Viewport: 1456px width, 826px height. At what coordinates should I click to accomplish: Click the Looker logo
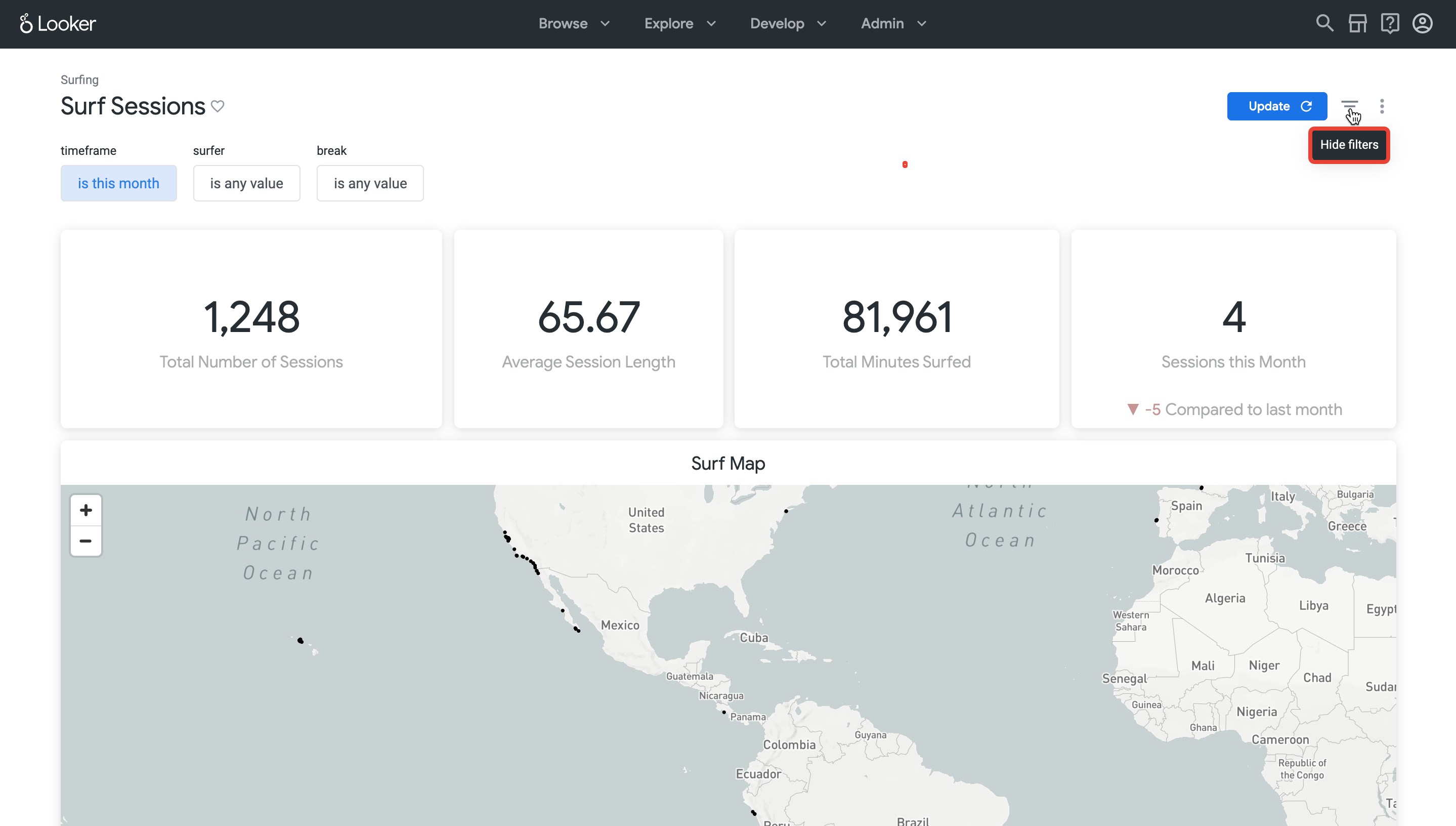coord(58,24)
